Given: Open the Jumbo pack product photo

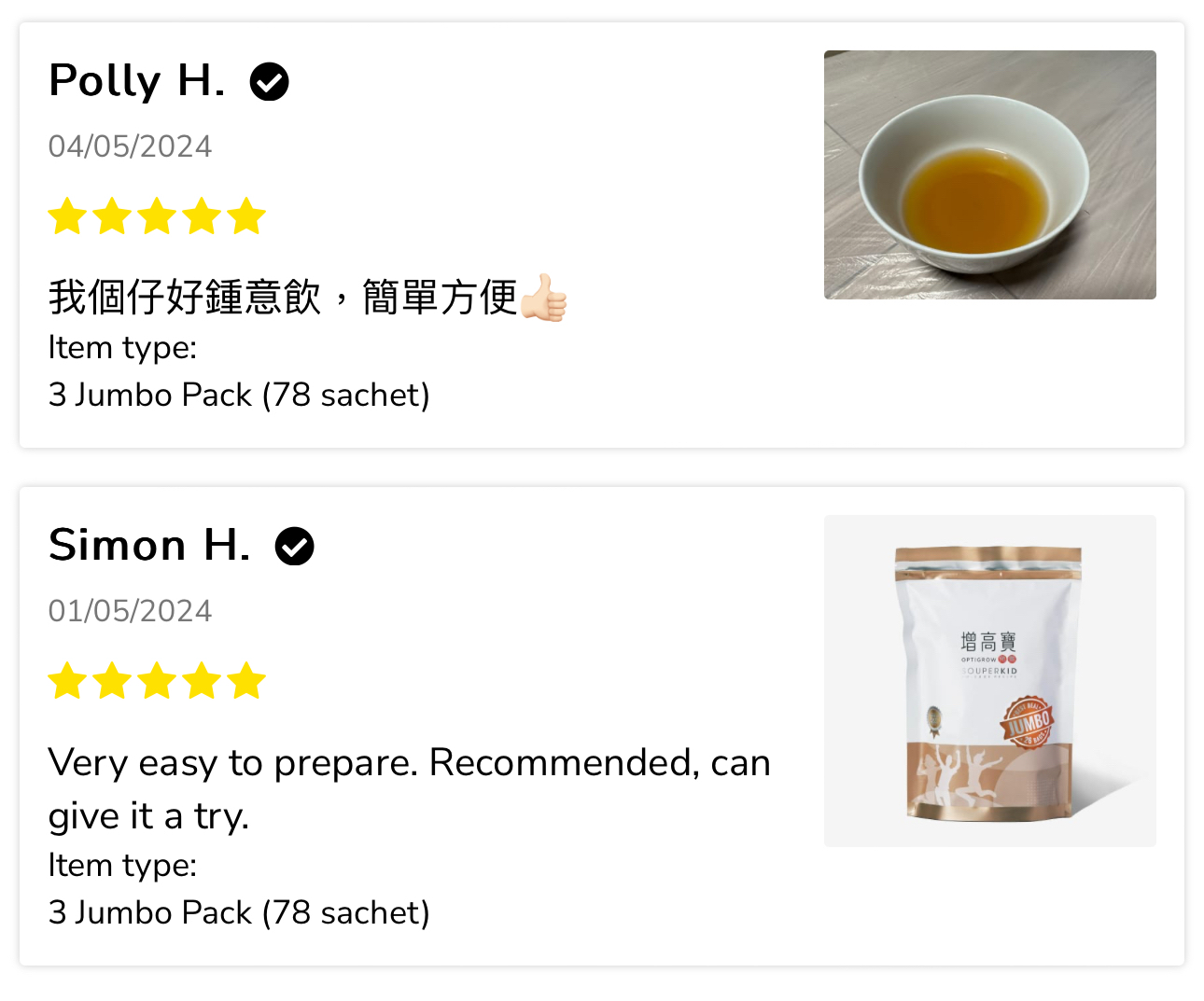Looking at the screenshot, I should (x=990, y=681).
